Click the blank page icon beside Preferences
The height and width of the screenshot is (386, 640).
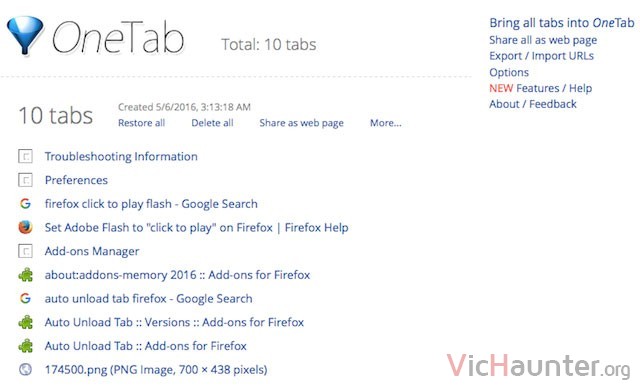click(x=25, y=180)
